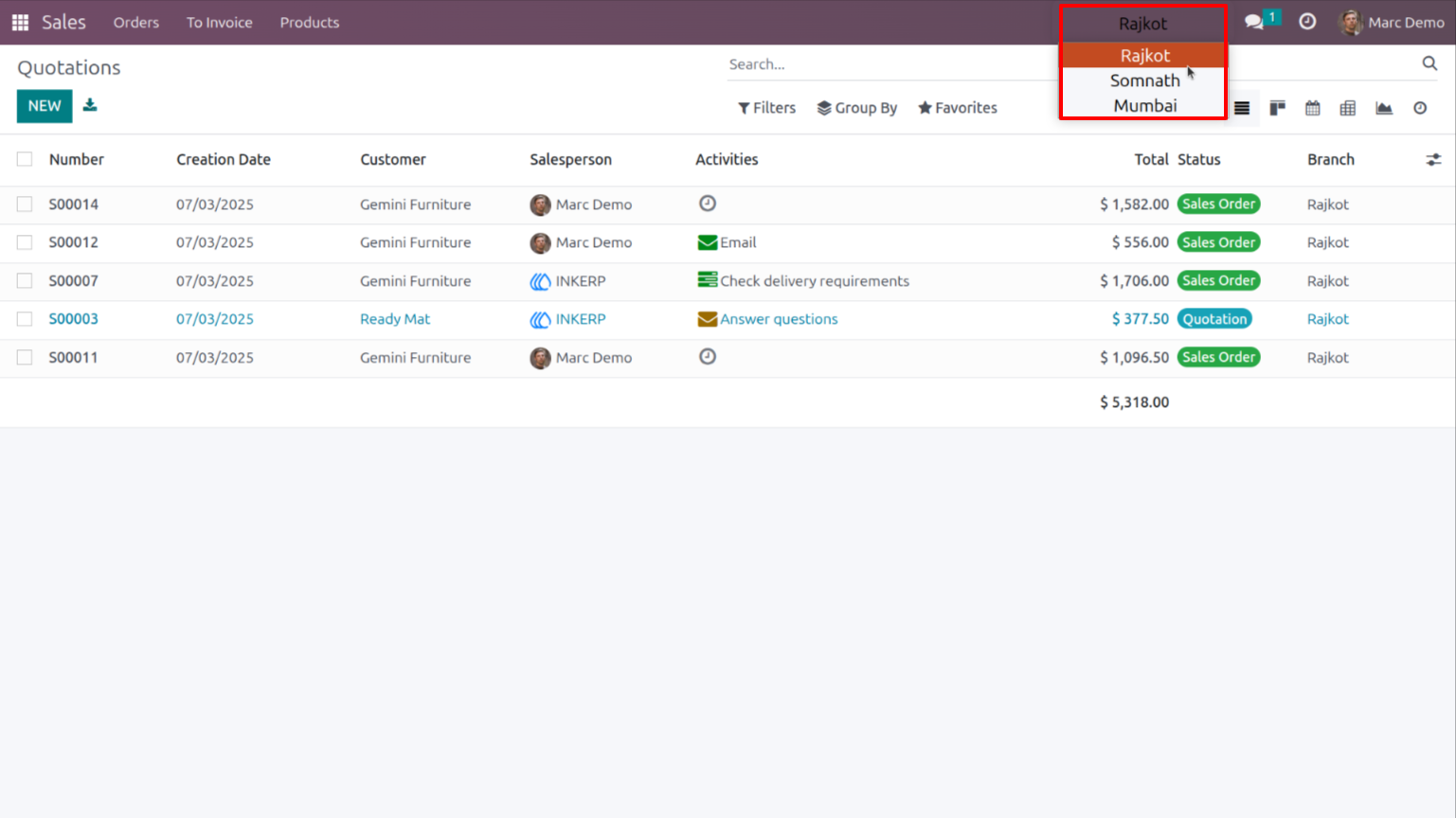The image size is (1456, 818).
Task: Open the Orders menu
Action: pyautogui.click(x=136, y=22)
